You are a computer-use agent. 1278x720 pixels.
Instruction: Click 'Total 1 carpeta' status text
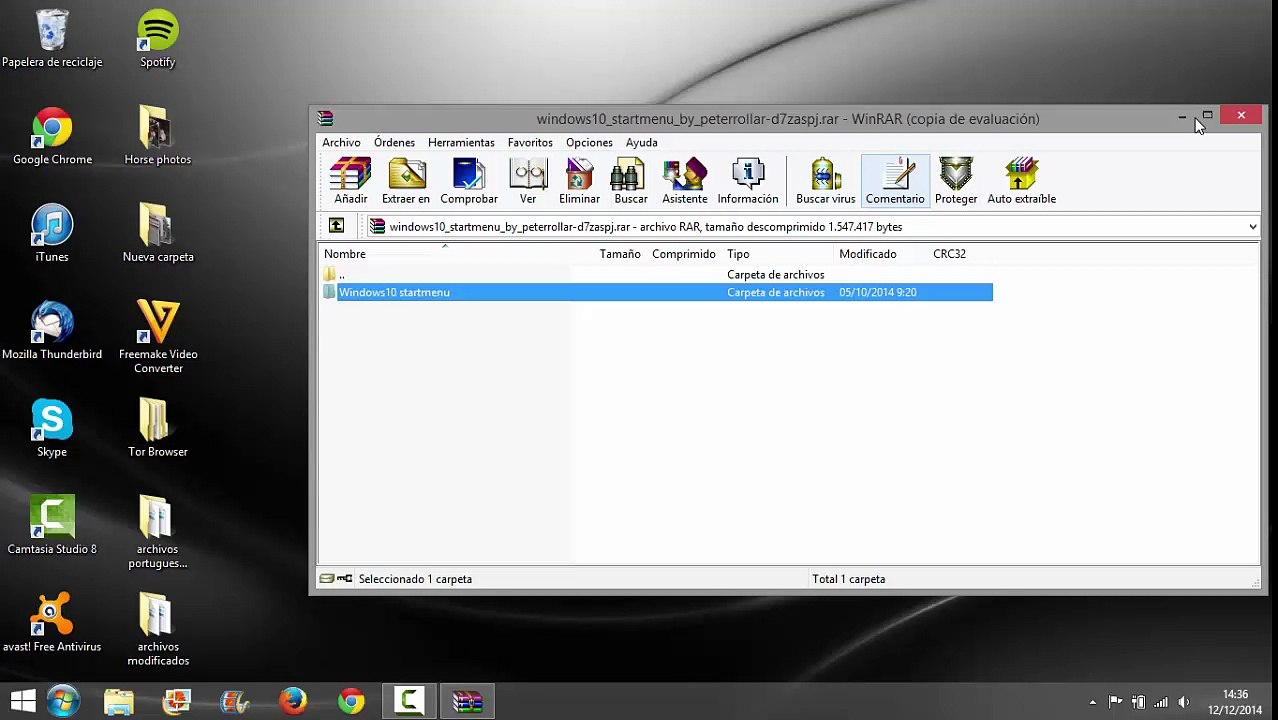pyautogui.click(x=848, y=579)
